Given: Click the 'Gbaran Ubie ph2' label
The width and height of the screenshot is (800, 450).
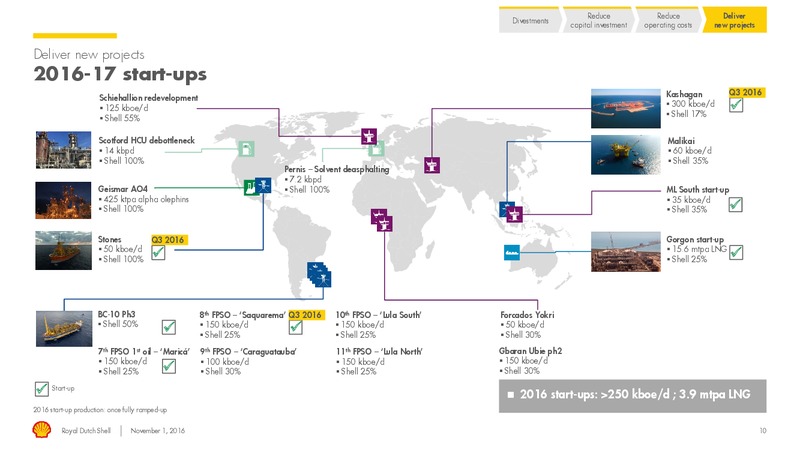Looking at the screenshot, I should tap(530, 351).
